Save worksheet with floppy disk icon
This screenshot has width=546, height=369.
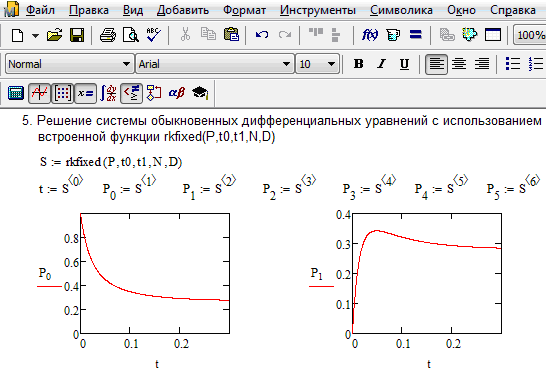click(77, 35)
